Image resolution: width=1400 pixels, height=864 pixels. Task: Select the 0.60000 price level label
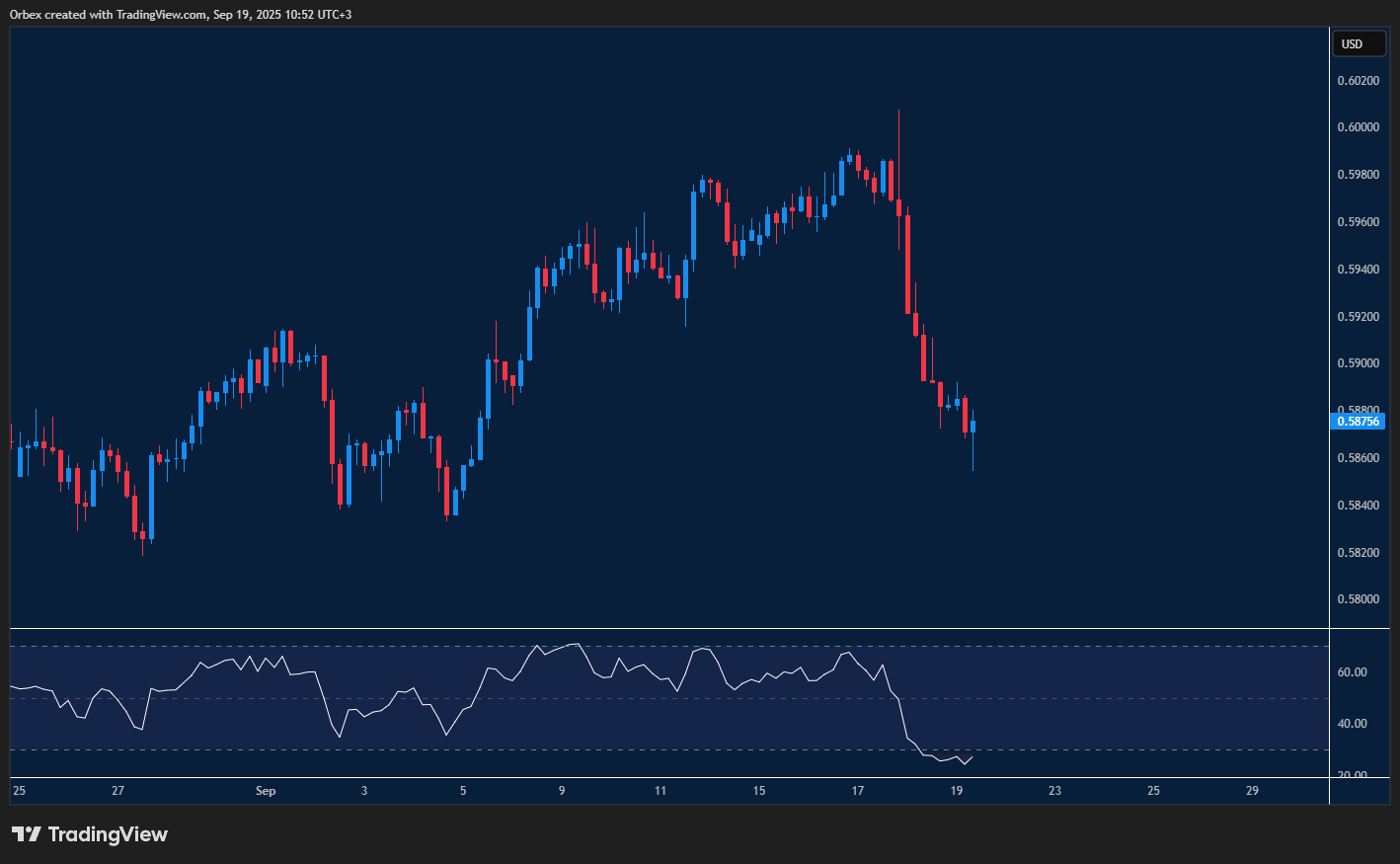pyautogui.click(x=1358, y=127)
